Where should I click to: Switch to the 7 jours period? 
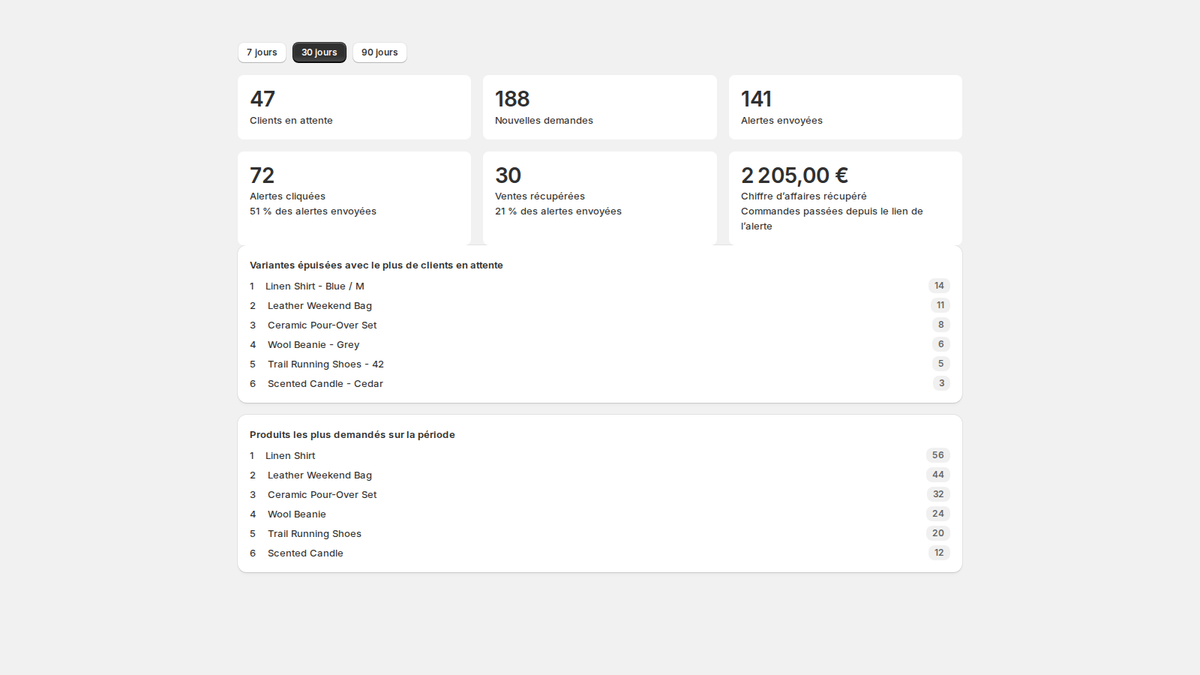pos(262,52)
